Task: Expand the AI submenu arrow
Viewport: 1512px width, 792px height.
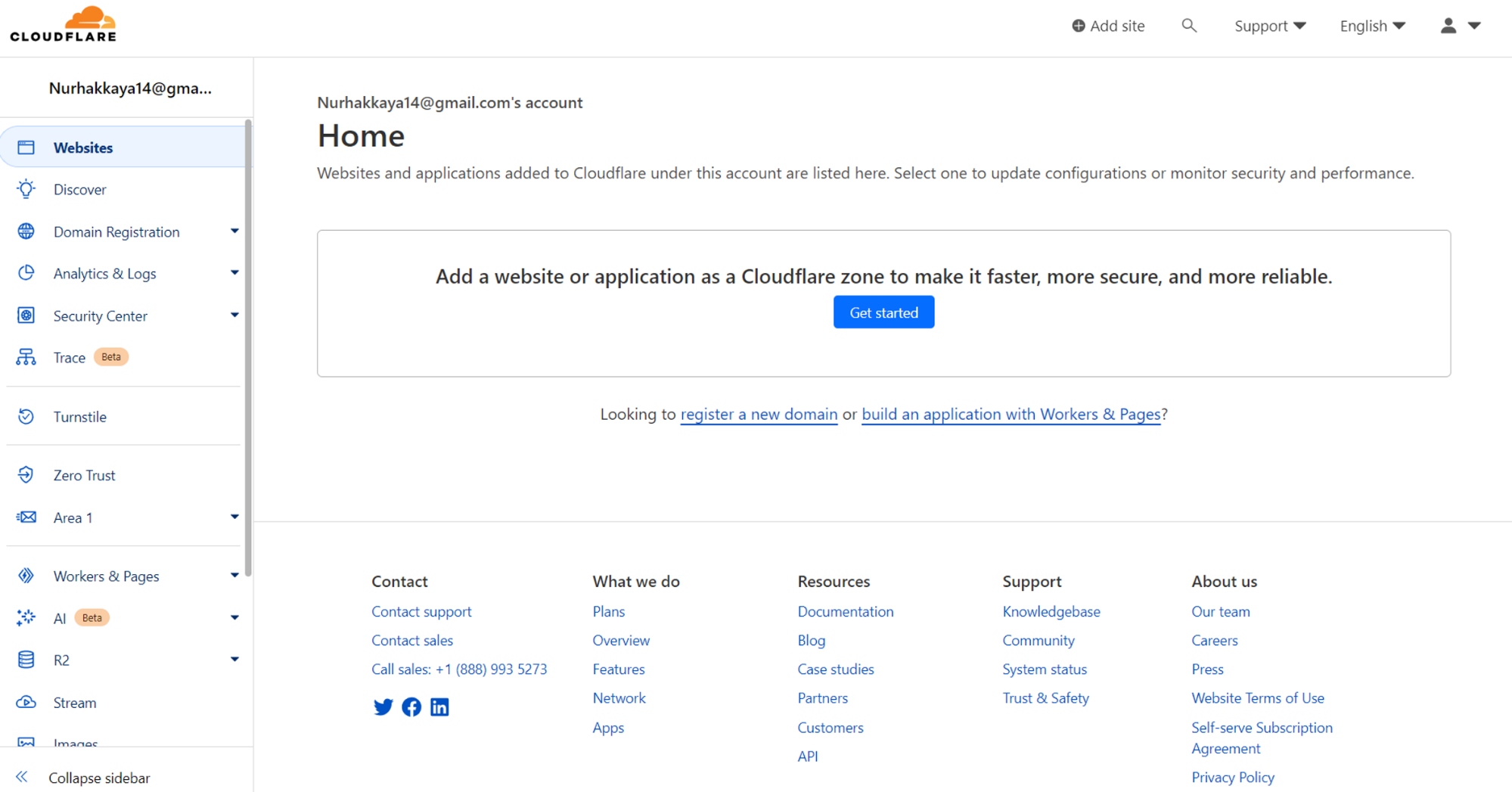Action: click(x=234, y=617)
